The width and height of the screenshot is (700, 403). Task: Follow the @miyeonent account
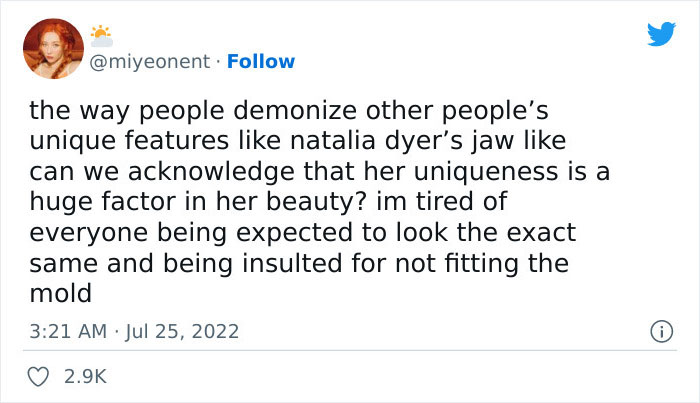tap(261, 61)
